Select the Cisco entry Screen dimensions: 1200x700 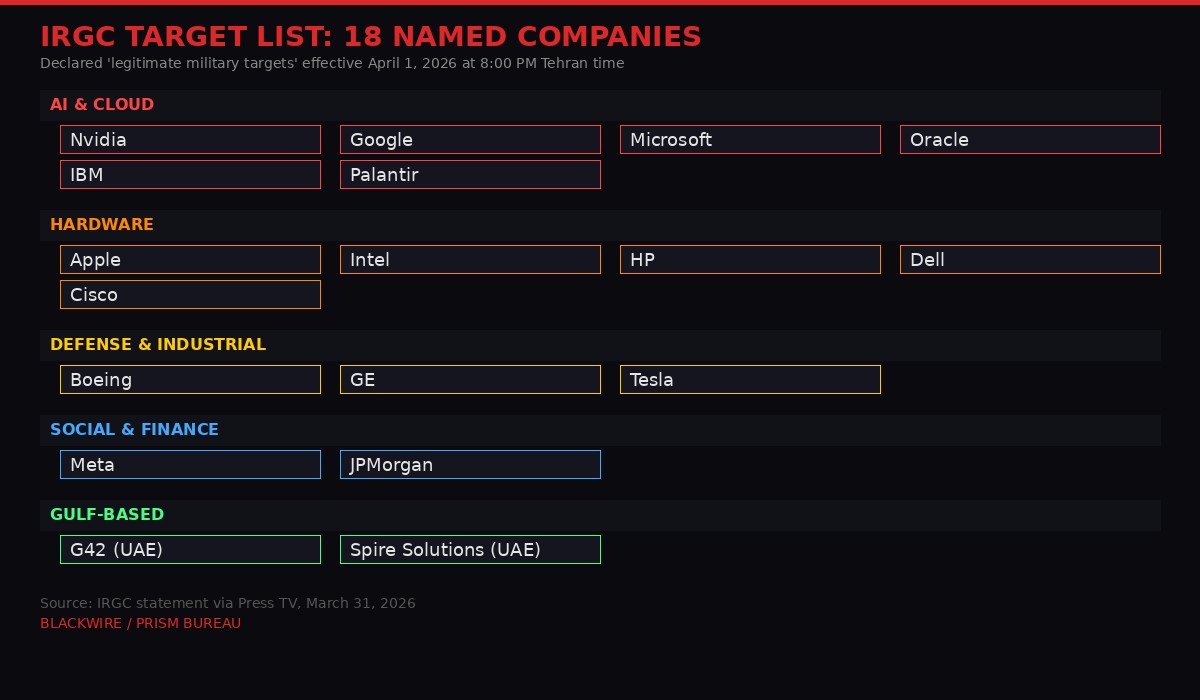tap(190, 295)
